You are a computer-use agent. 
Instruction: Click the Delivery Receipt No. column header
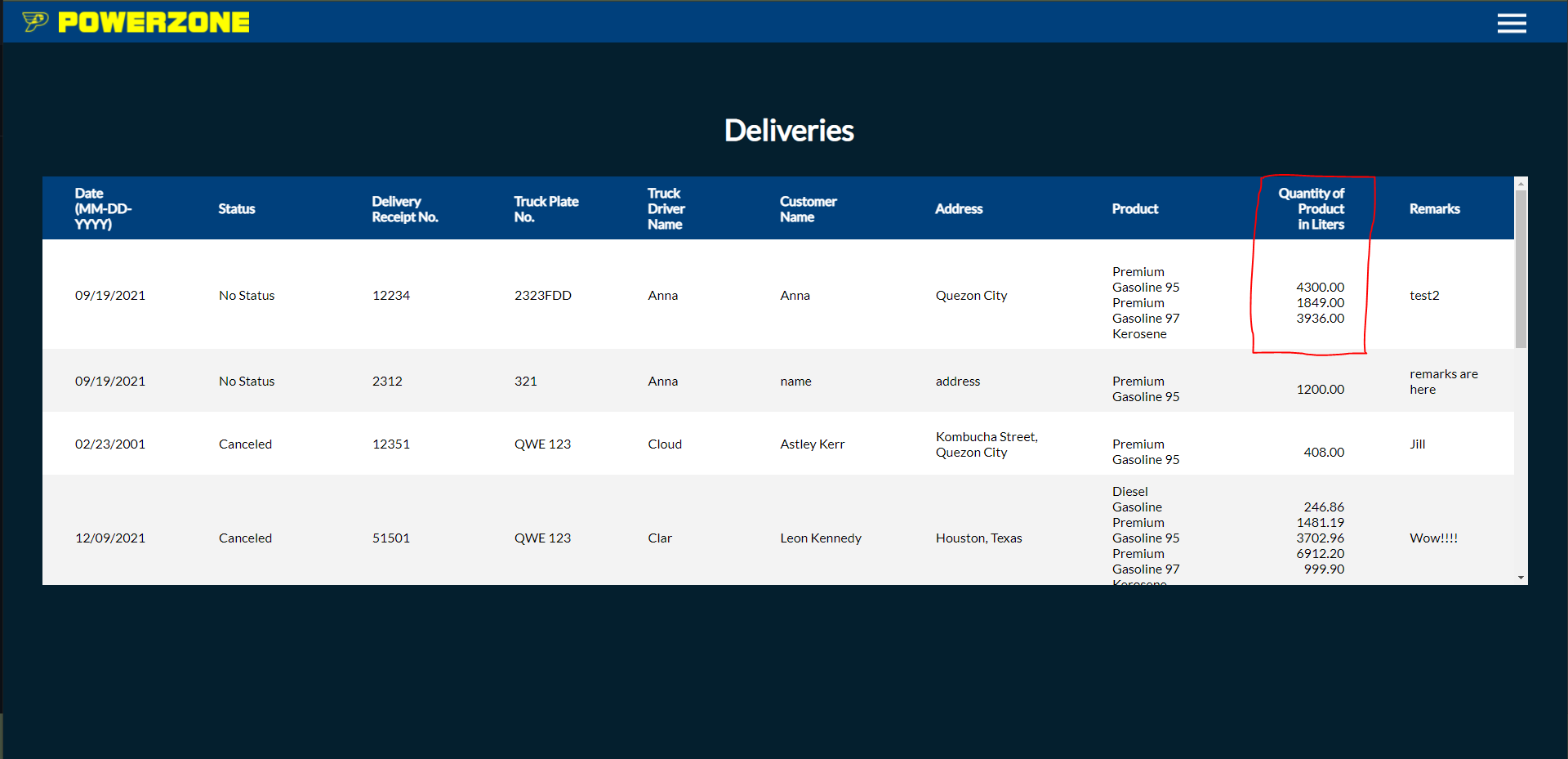pyautogui.click(x=405, y=209)
